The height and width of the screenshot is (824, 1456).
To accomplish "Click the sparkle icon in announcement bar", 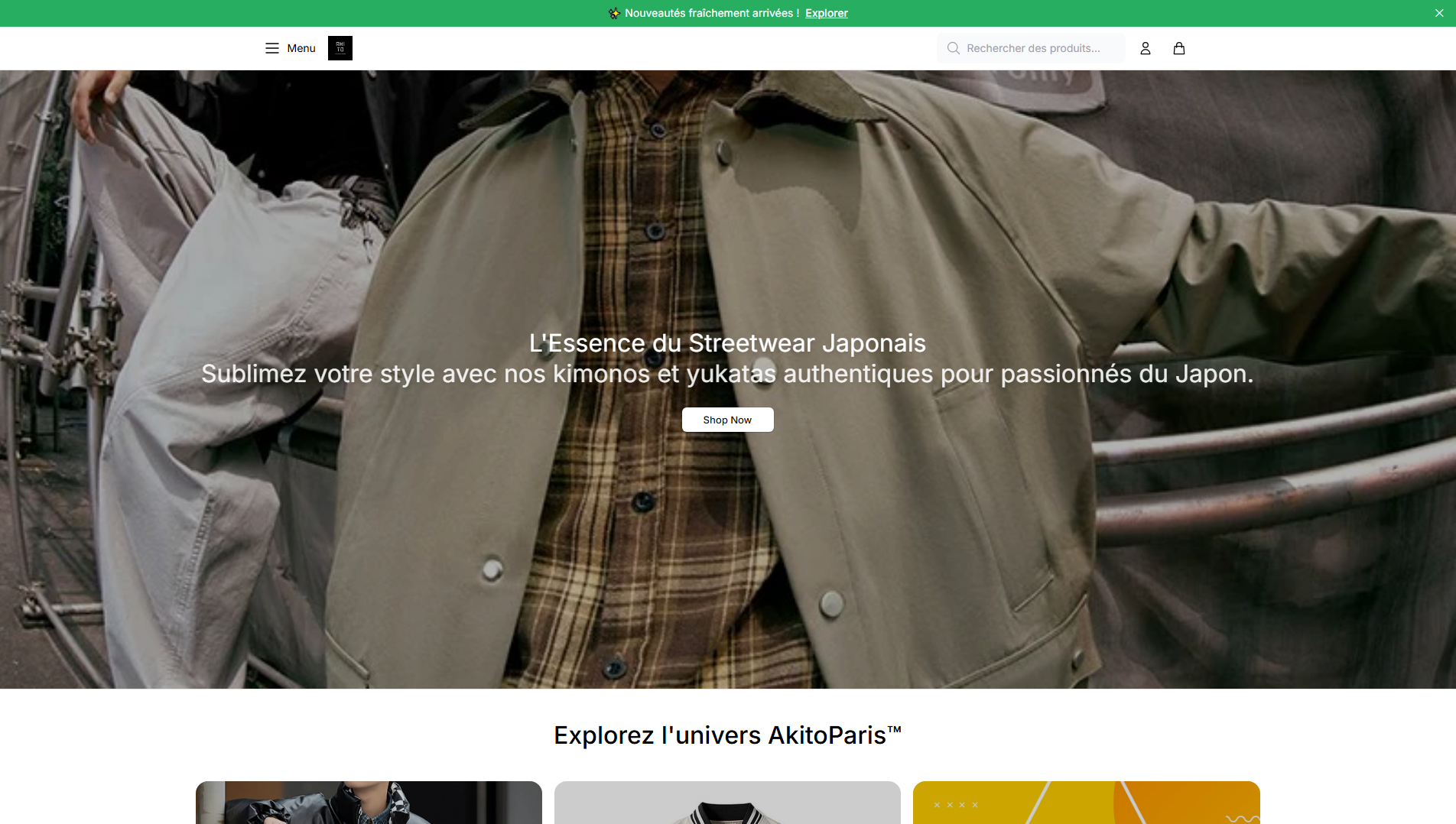I will [614, 13].
